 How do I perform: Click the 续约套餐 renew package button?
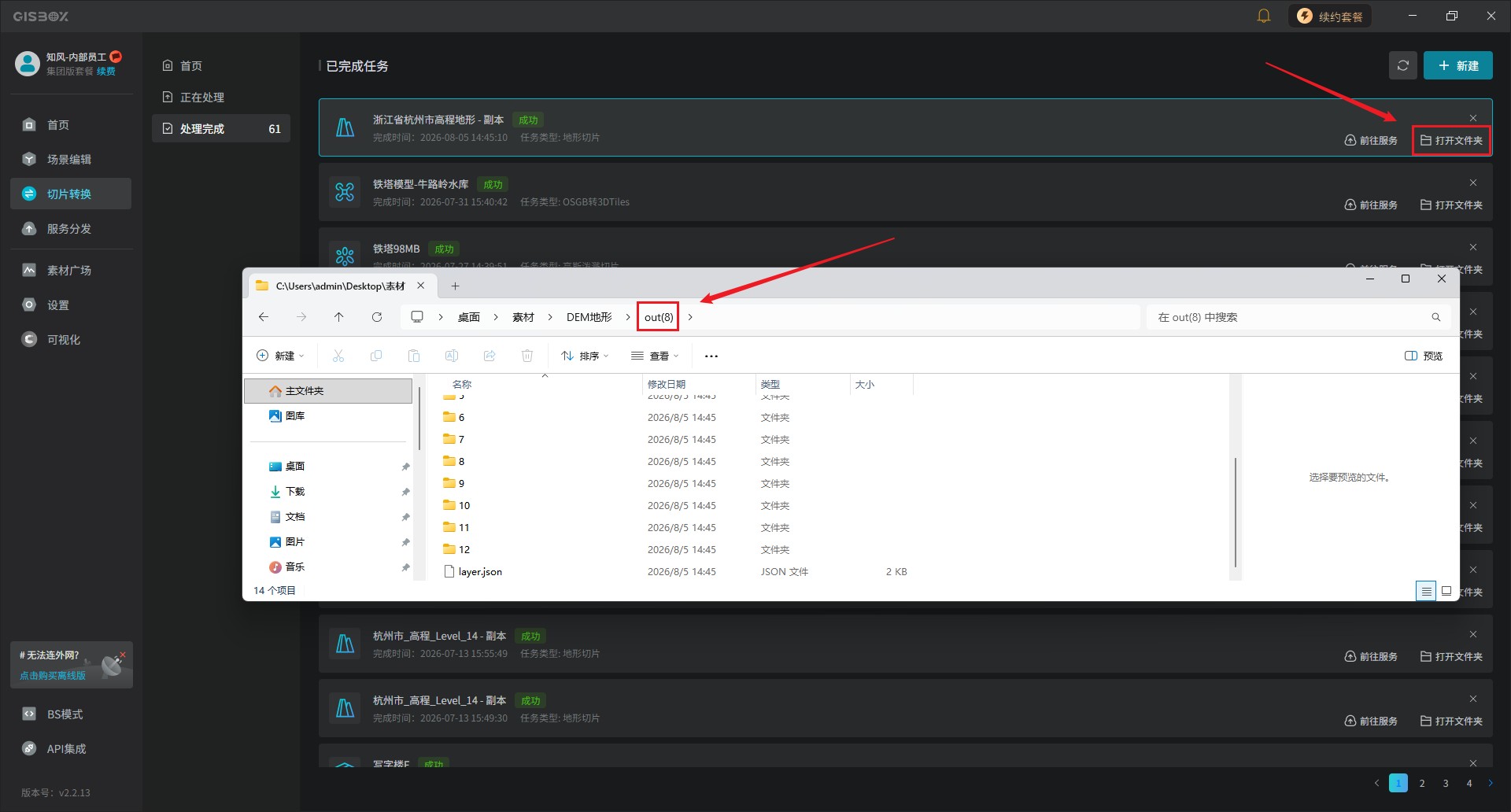pyautogui.click(x=1330, y=16)
